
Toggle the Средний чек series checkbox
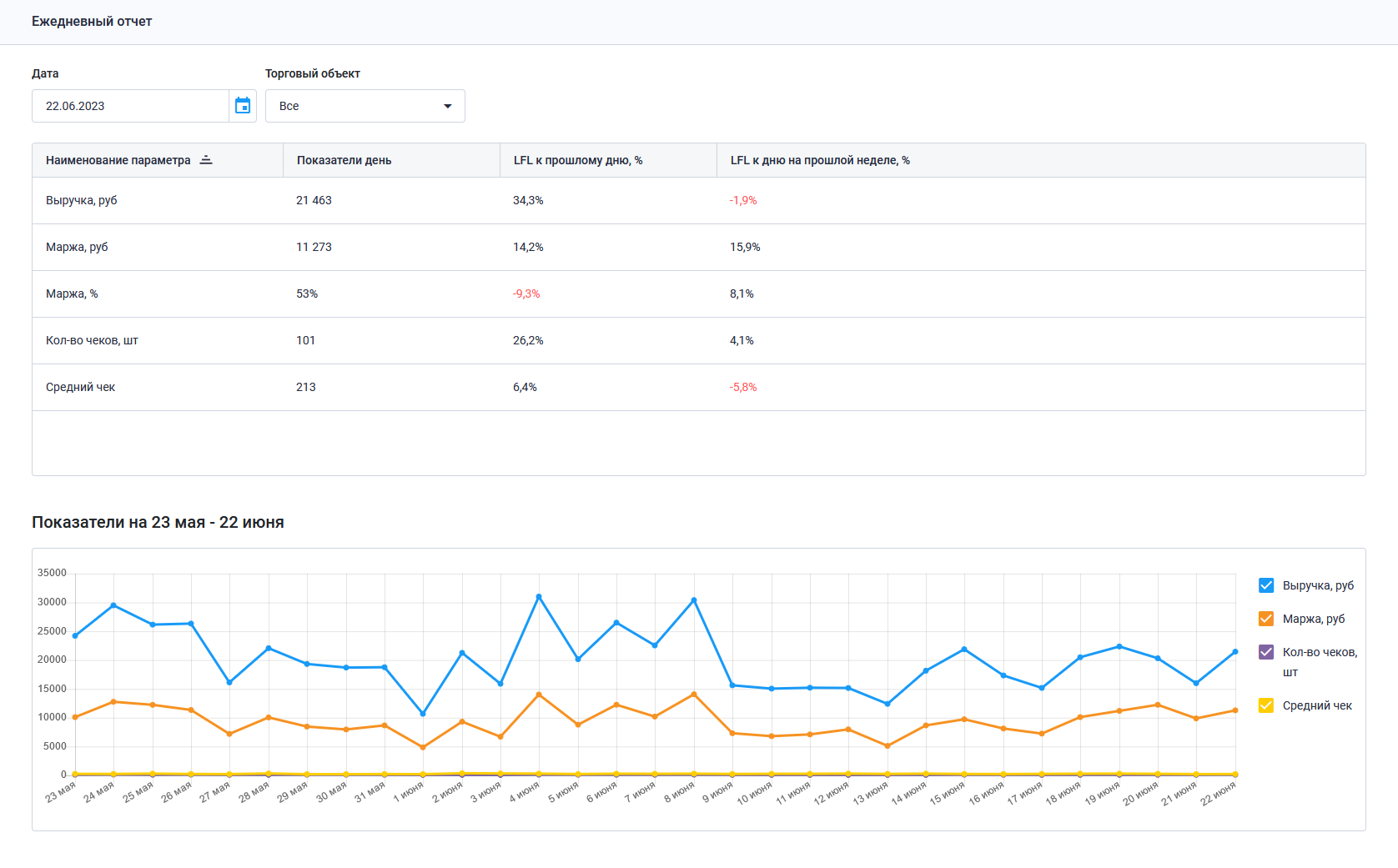click(1266, 705)
